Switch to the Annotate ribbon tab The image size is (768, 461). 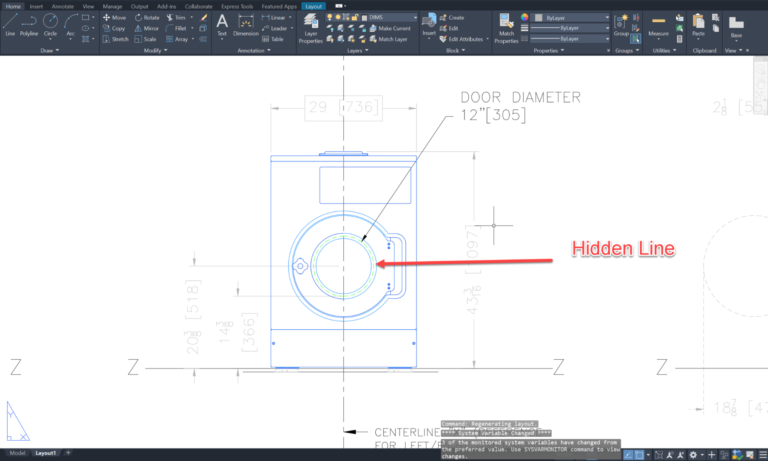pos(63,6)
